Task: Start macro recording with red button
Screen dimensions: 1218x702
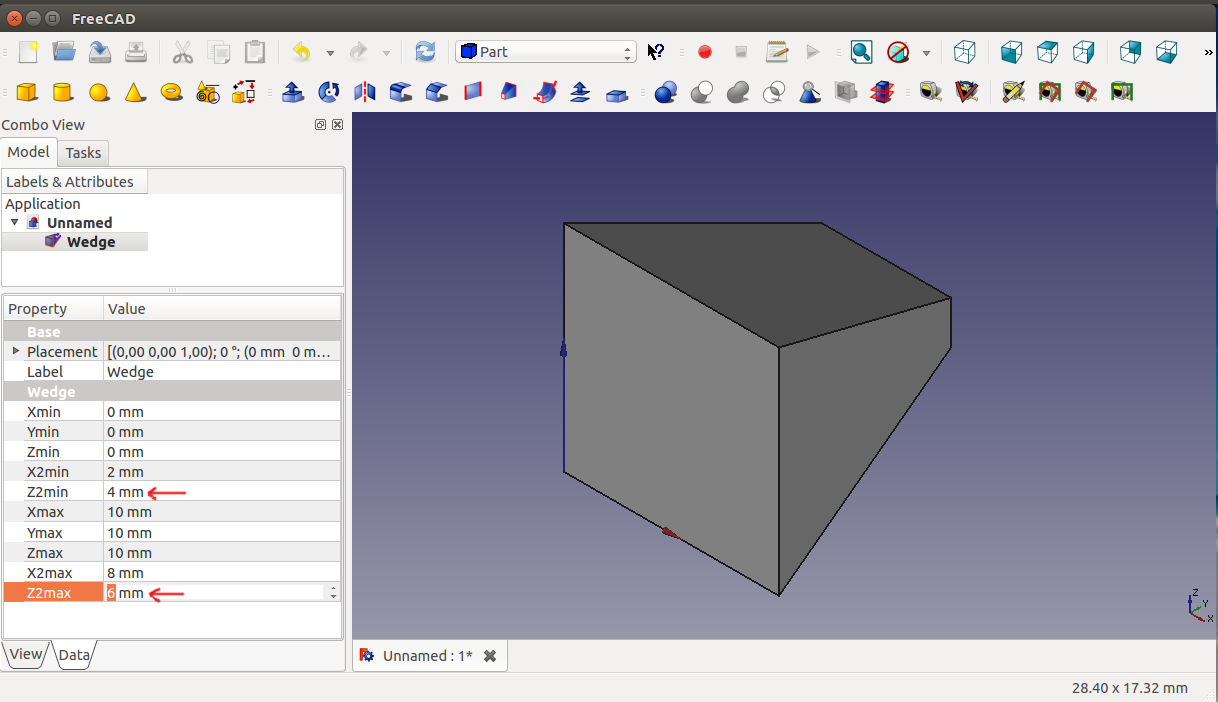Action: click(705, 52)
